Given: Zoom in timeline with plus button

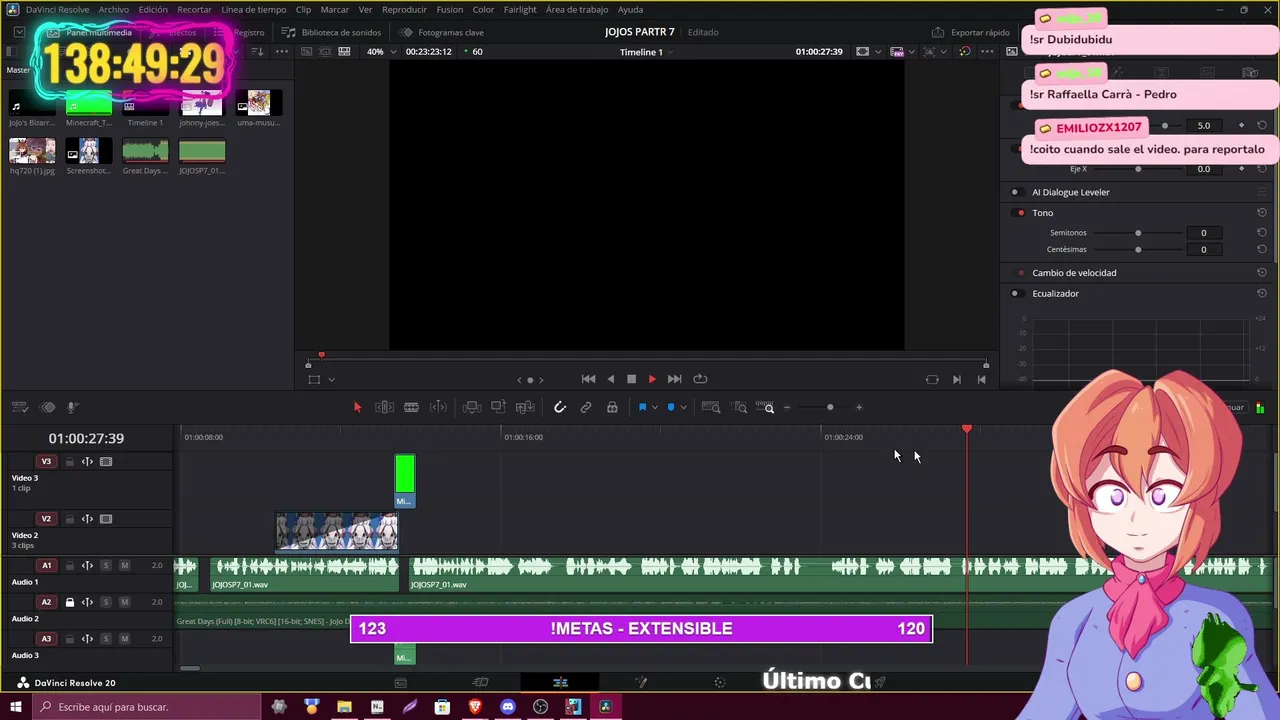Looking at the screenshot, I should pyautogui.click(x=859, y=407).
